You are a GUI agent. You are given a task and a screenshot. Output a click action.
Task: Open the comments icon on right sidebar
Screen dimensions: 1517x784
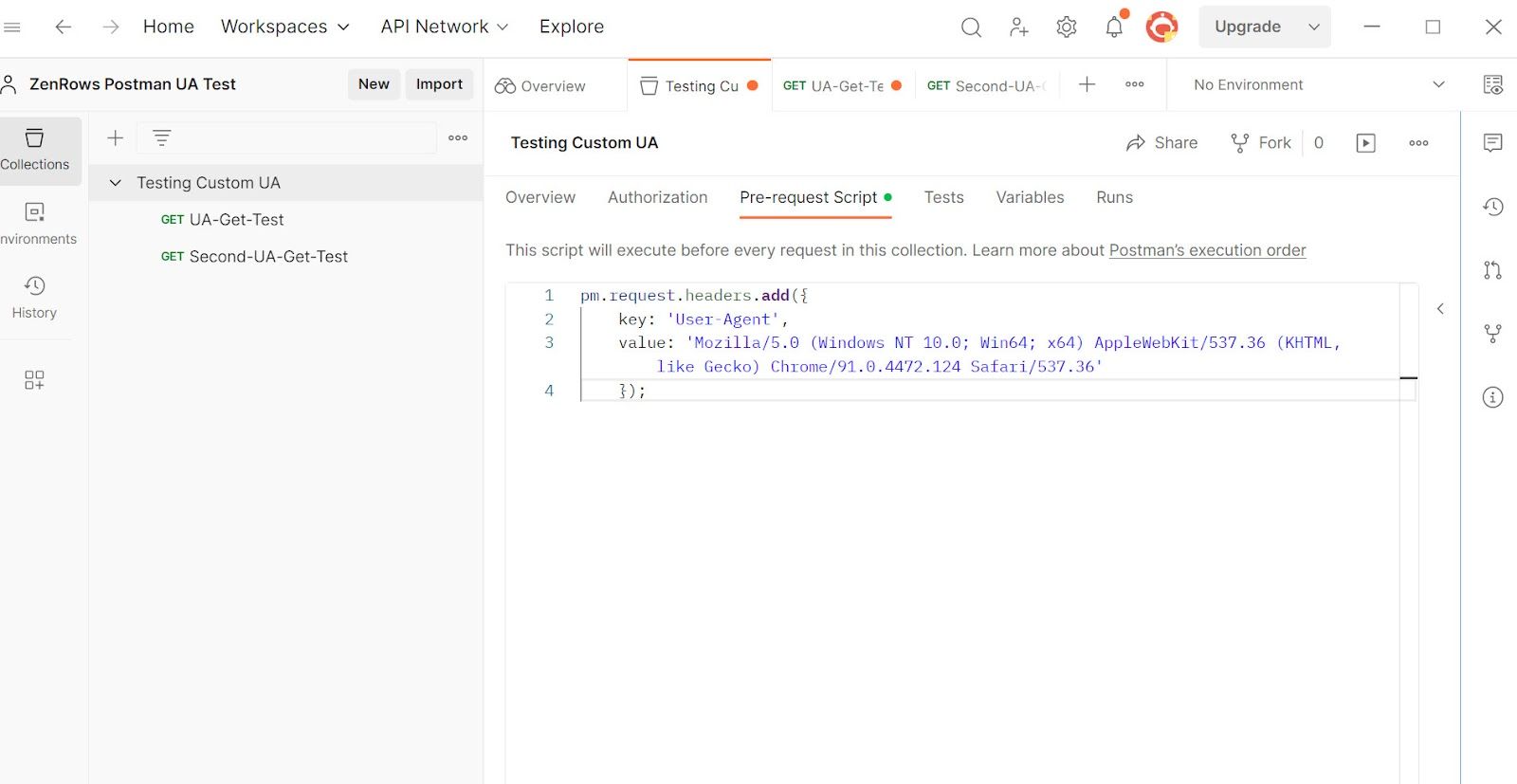point(1492,143)
